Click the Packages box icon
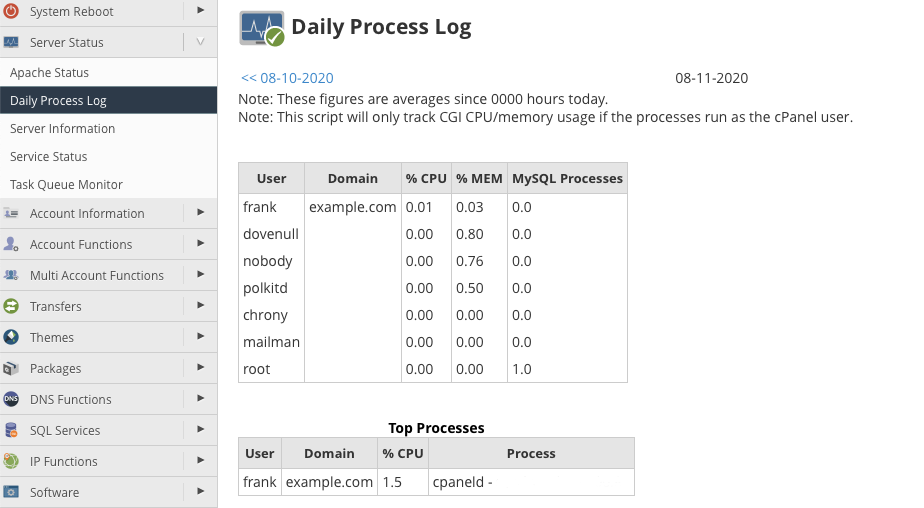This screenshot has height=508, width=924. [11, 368]
